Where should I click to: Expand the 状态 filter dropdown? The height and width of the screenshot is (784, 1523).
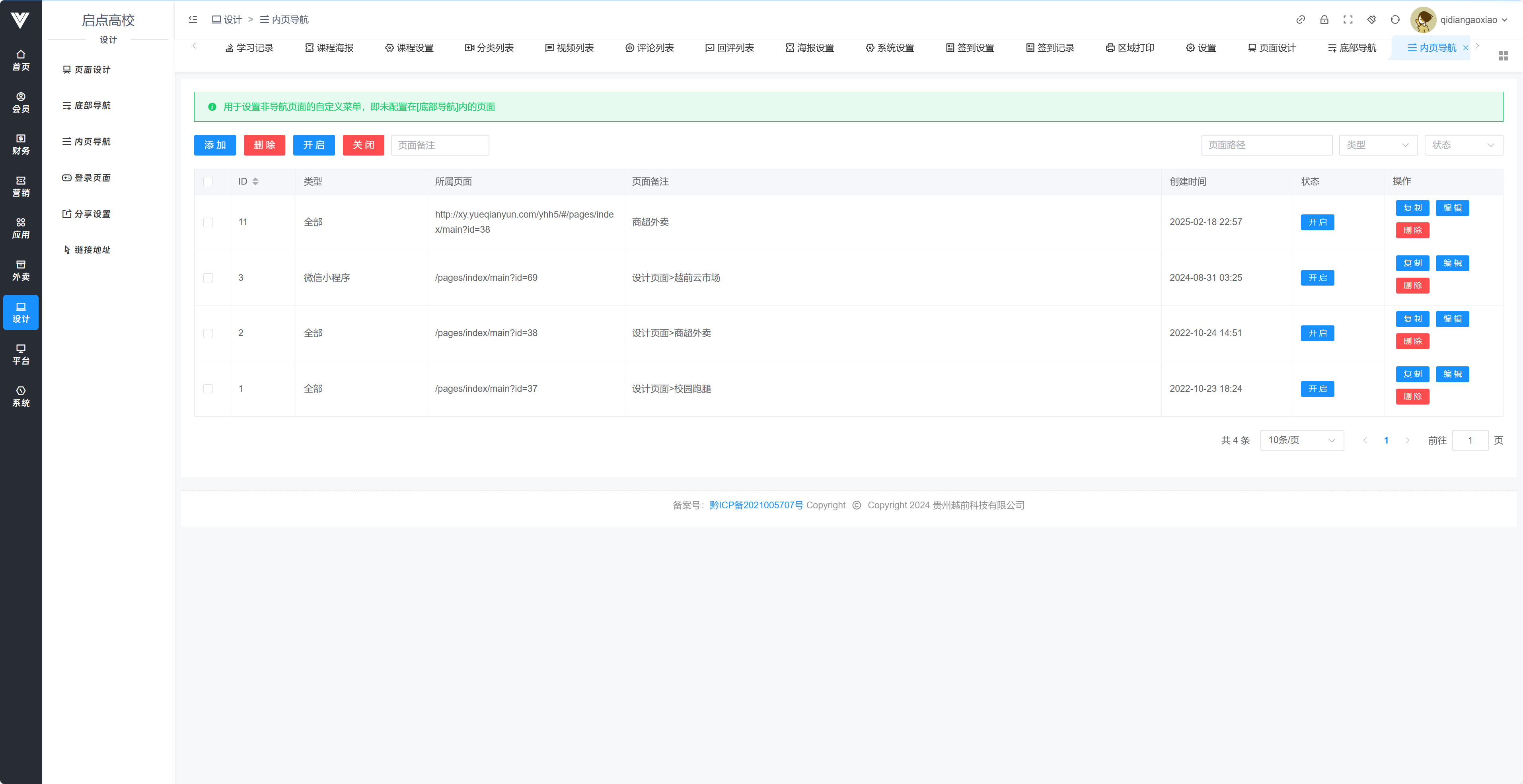pos(1463,145)
